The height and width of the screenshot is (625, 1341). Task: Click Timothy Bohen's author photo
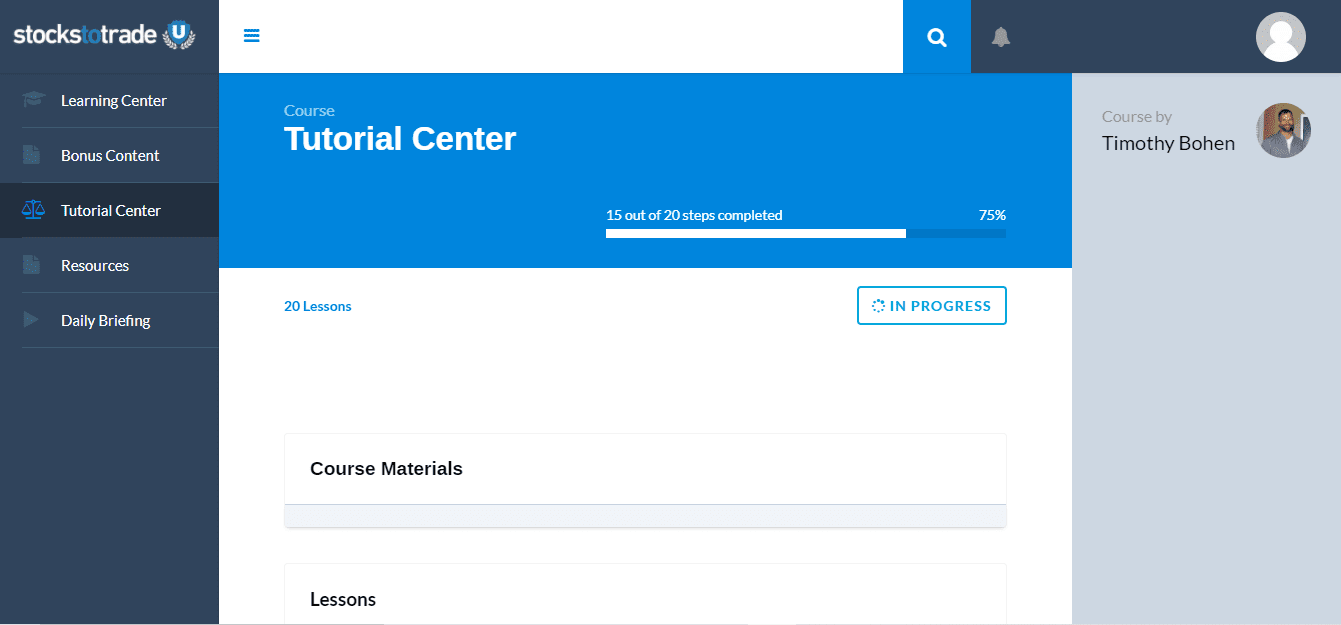click(x=1283, y=130)
